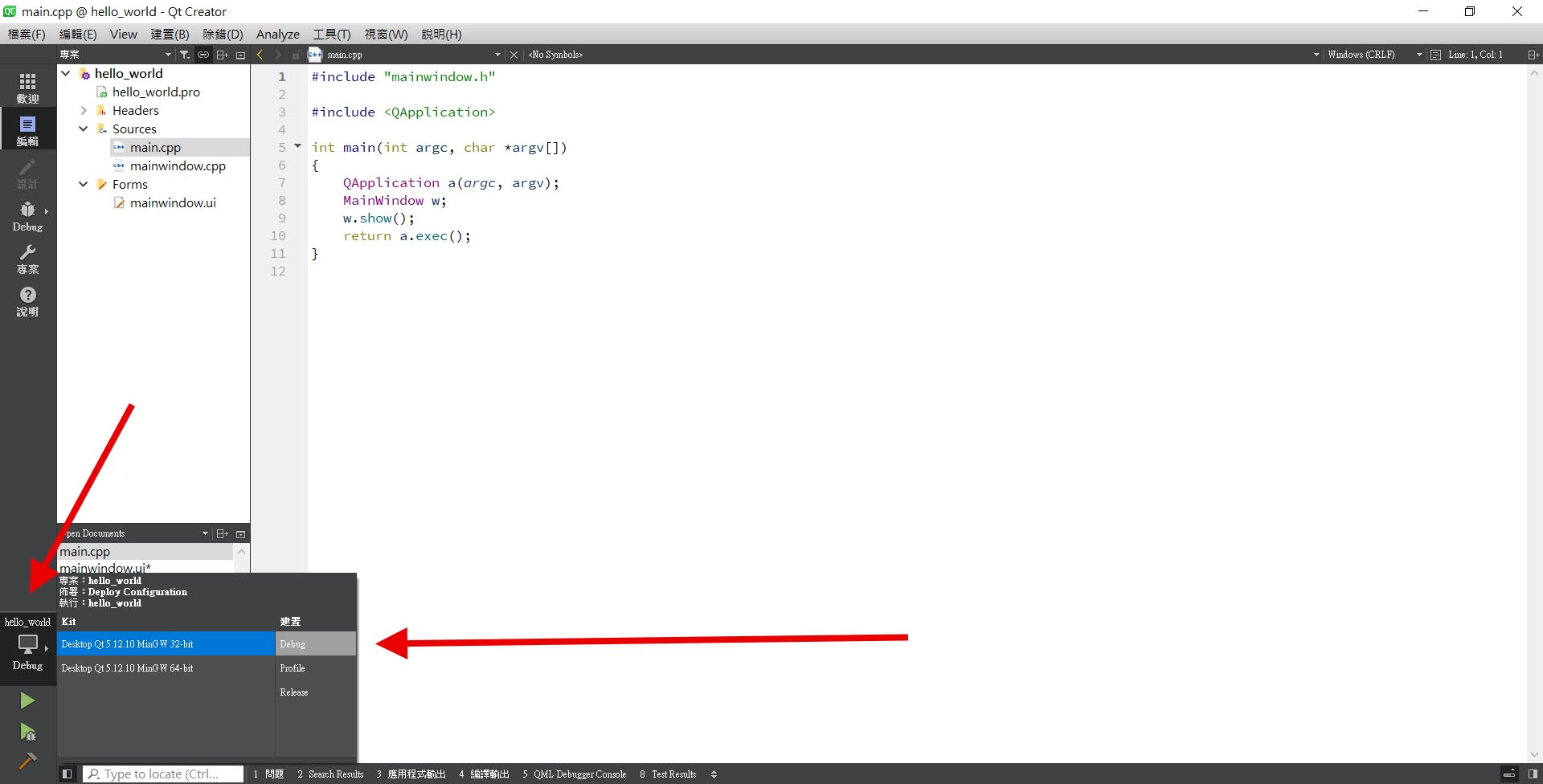This screenshot has height=784, width=1543.
Task: Open the 2 Search Results pane
Action: coord(330,774)
